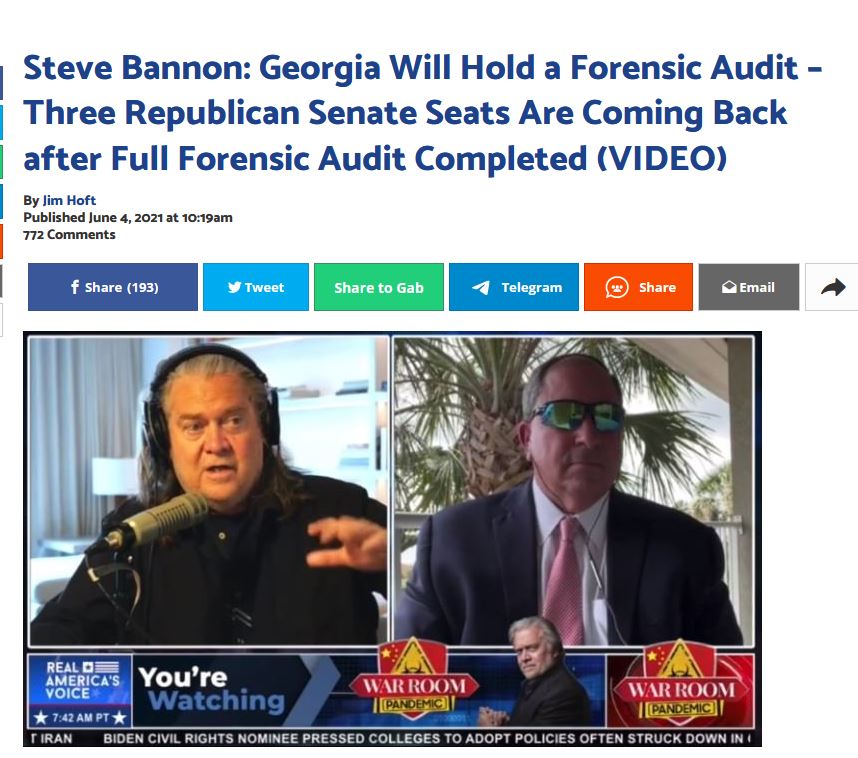Image resolution: width=858 pixels, height=758 pixels.
Task: Click the Facebook 'f' icon
Action: pos(75,287)
